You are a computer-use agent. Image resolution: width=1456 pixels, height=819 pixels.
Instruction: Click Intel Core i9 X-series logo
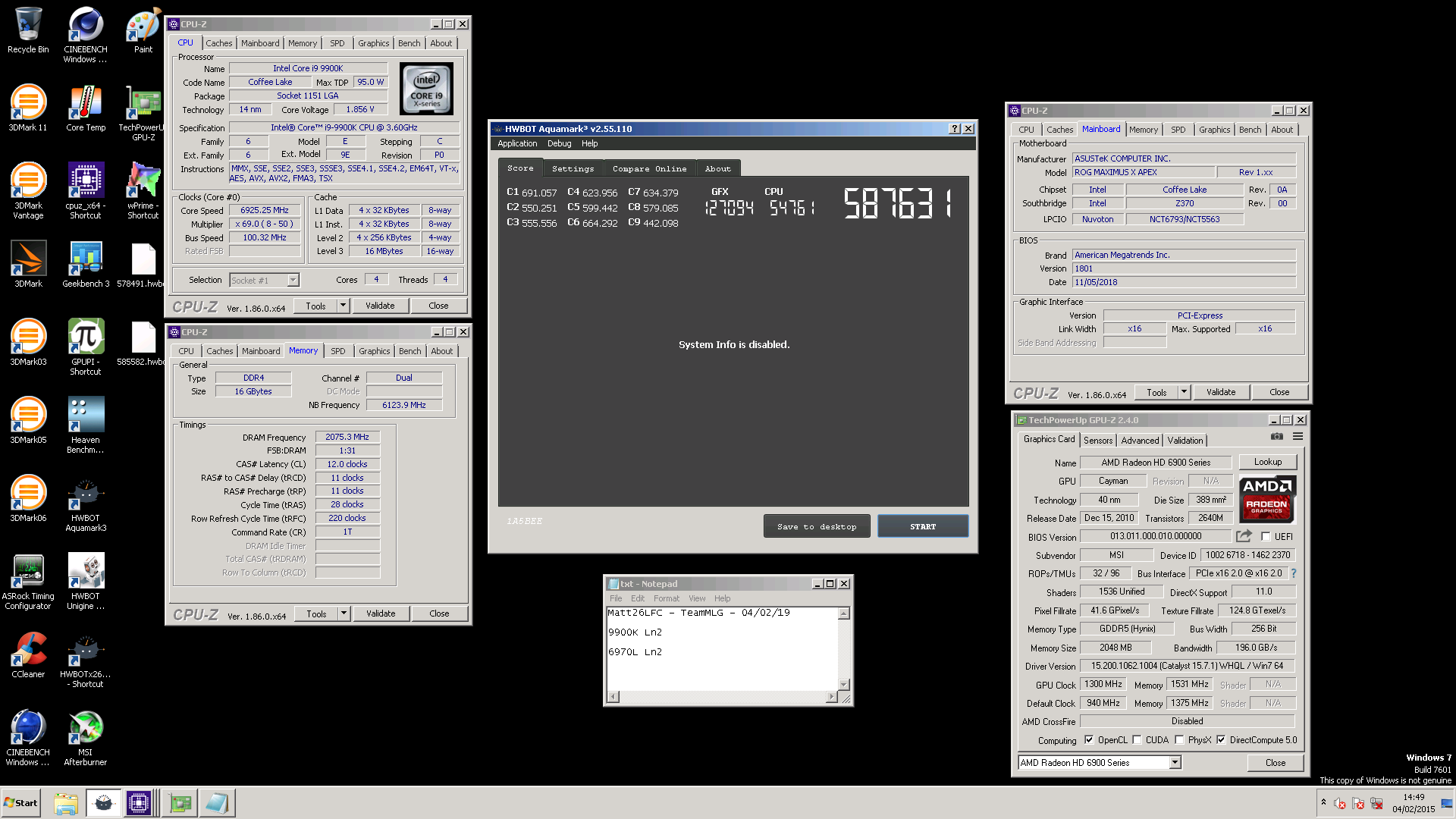click(426, 89)
